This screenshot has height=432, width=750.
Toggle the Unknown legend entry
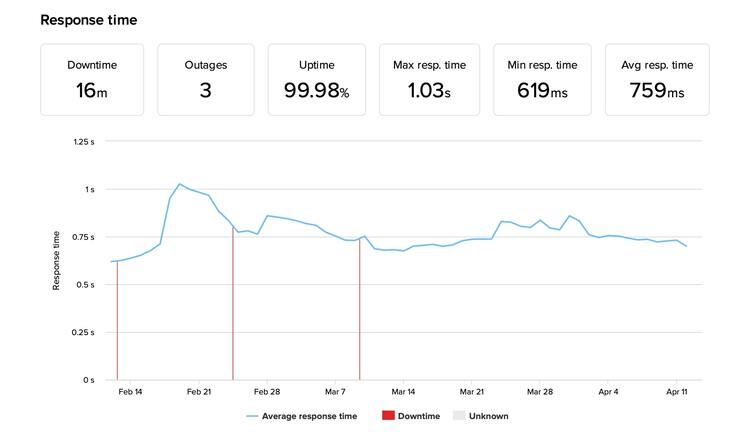click(x=481, y=416)
